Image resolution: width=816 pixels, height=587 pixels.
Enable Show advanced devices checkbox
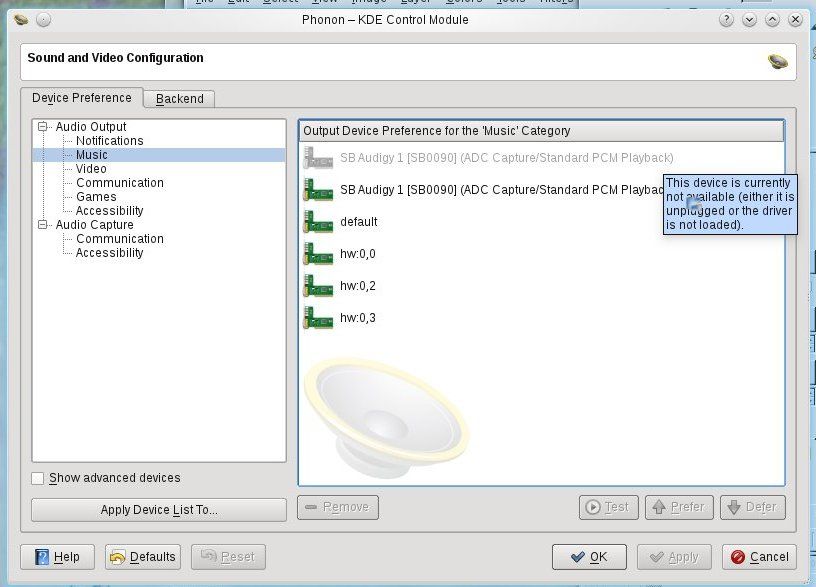point(37,478)
